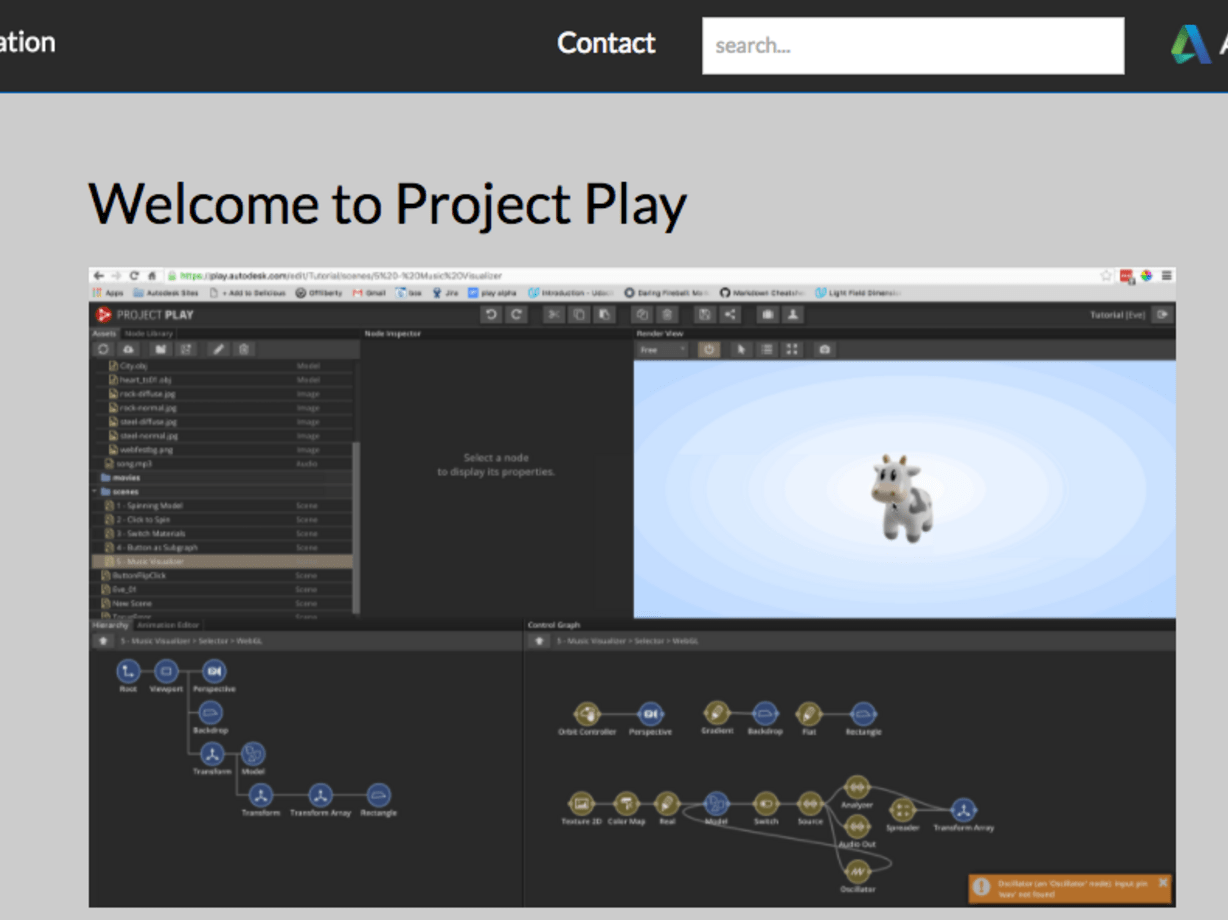Click the Undo icon in the toolbar

tap(490, 315)
